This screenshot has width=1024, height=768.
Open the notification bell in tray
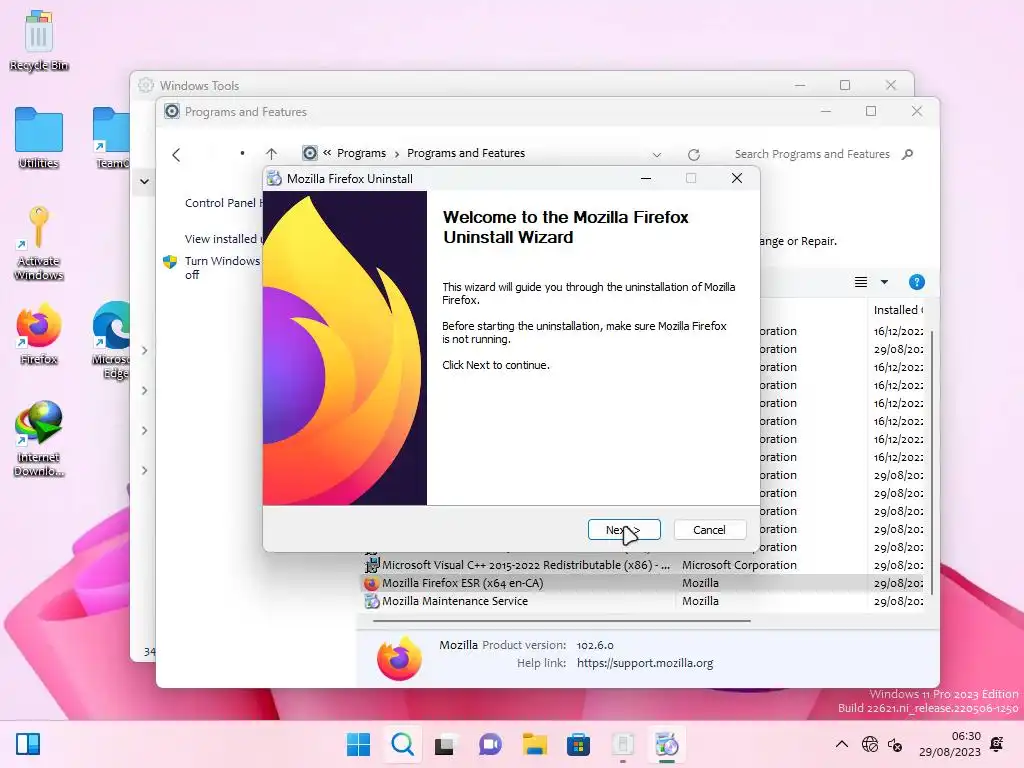[x=997, y=744]
